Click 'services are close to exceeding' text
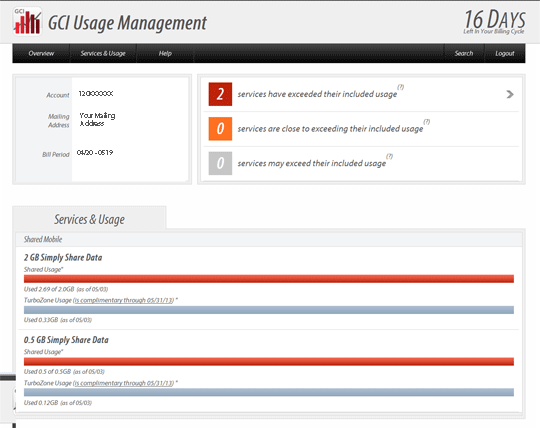The image size is (540, 428). coord(330,129)
